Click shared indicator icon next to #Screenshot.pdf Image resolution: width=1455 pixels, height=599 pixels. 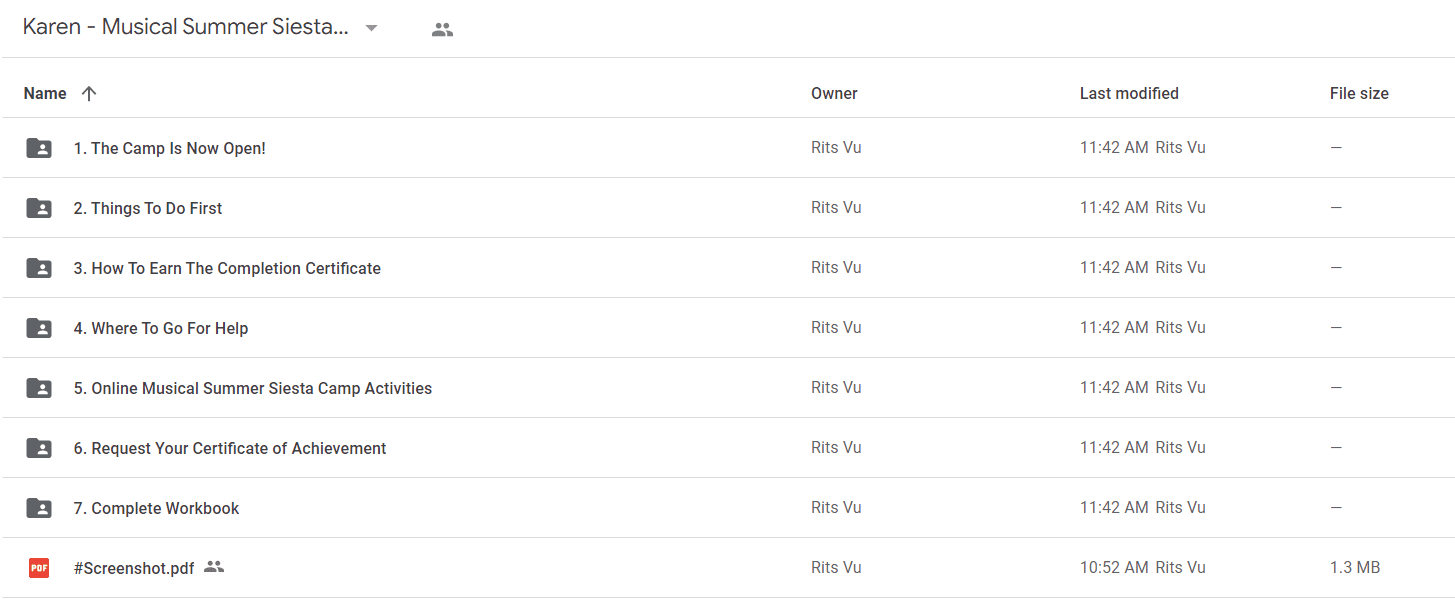click(213, 567)
